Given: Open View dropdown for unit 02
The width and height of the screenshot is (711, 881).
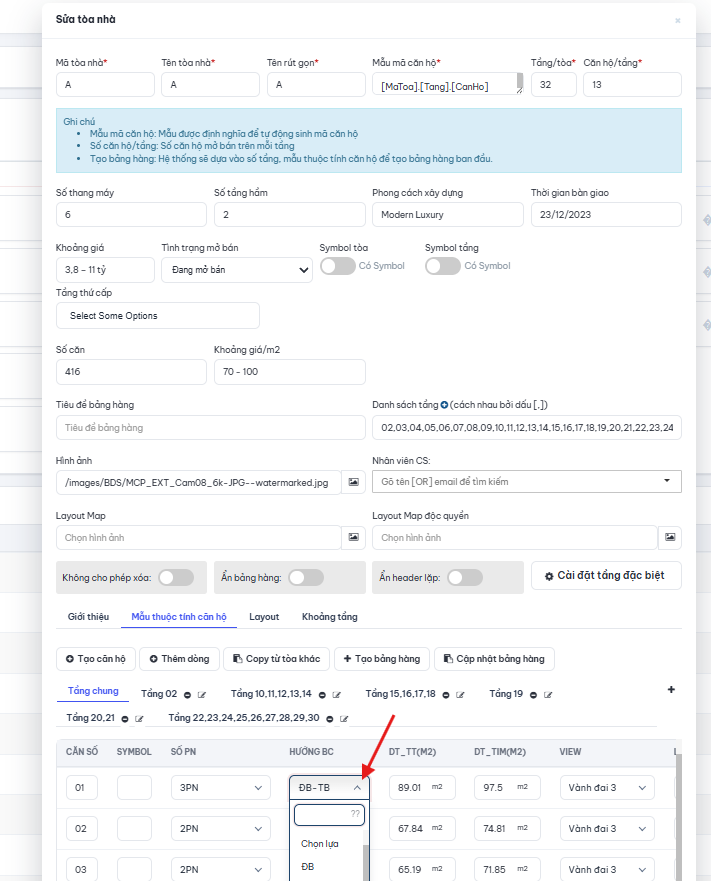Looking at the screenshot, I should (x=607, y=829).
